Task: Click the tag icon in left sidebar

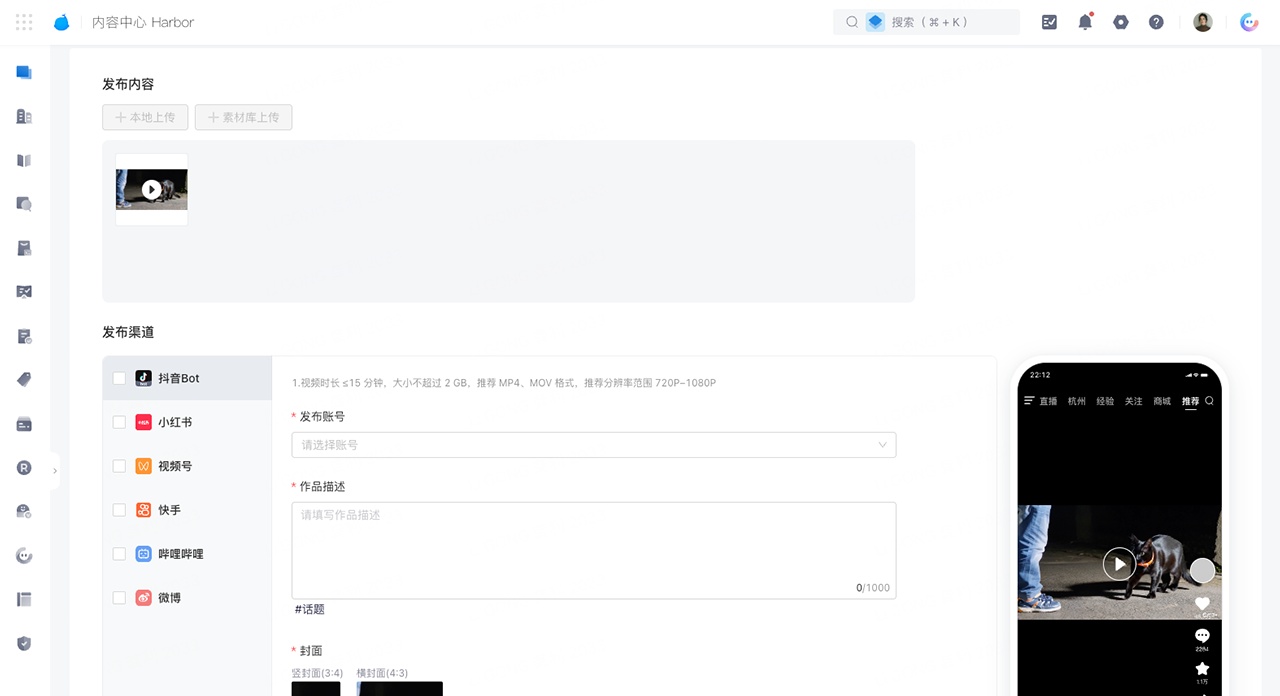Action: click(x=24, y=379)
